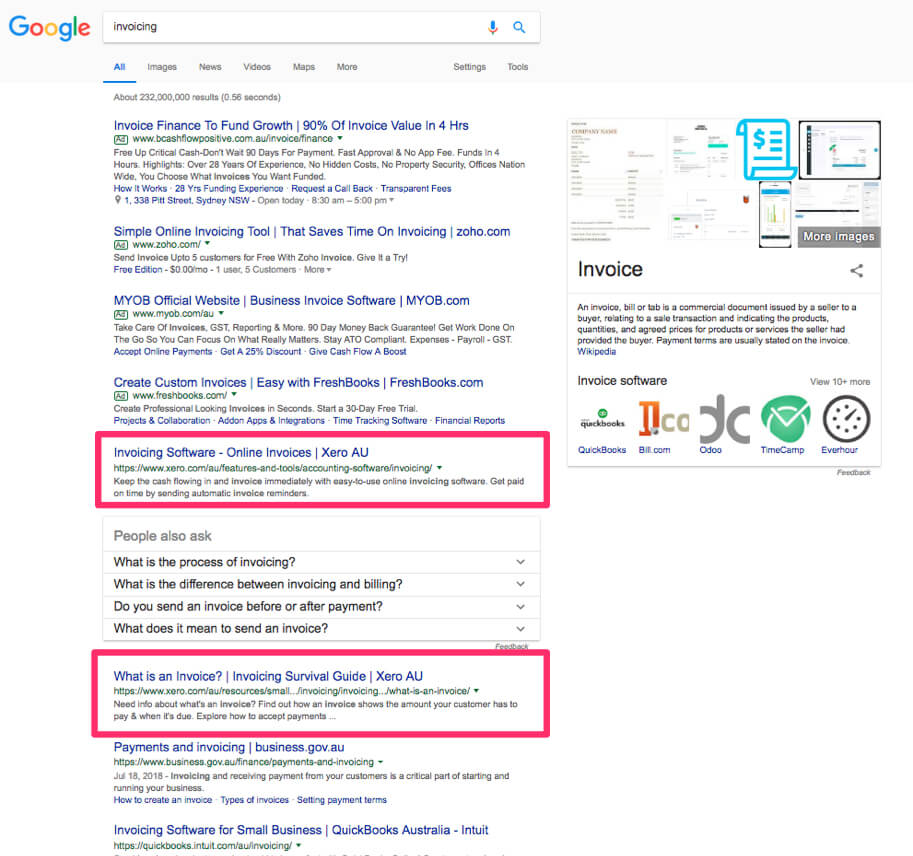Open dropdown arrow next to www.myob.com/au URL
The width and height of the screenshot is (913, 856).
coord(221,313)
